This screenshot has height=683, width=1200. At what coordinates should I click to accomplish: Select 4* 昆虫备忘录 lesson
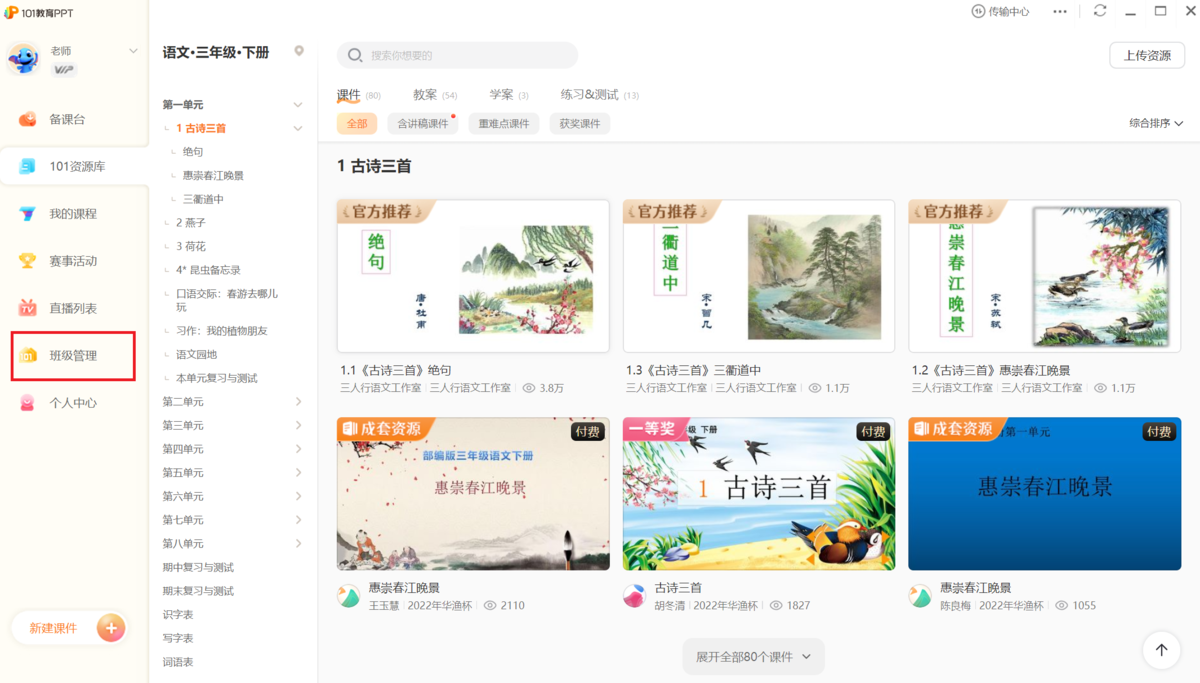pyautogui.click(x=208, y=270)
